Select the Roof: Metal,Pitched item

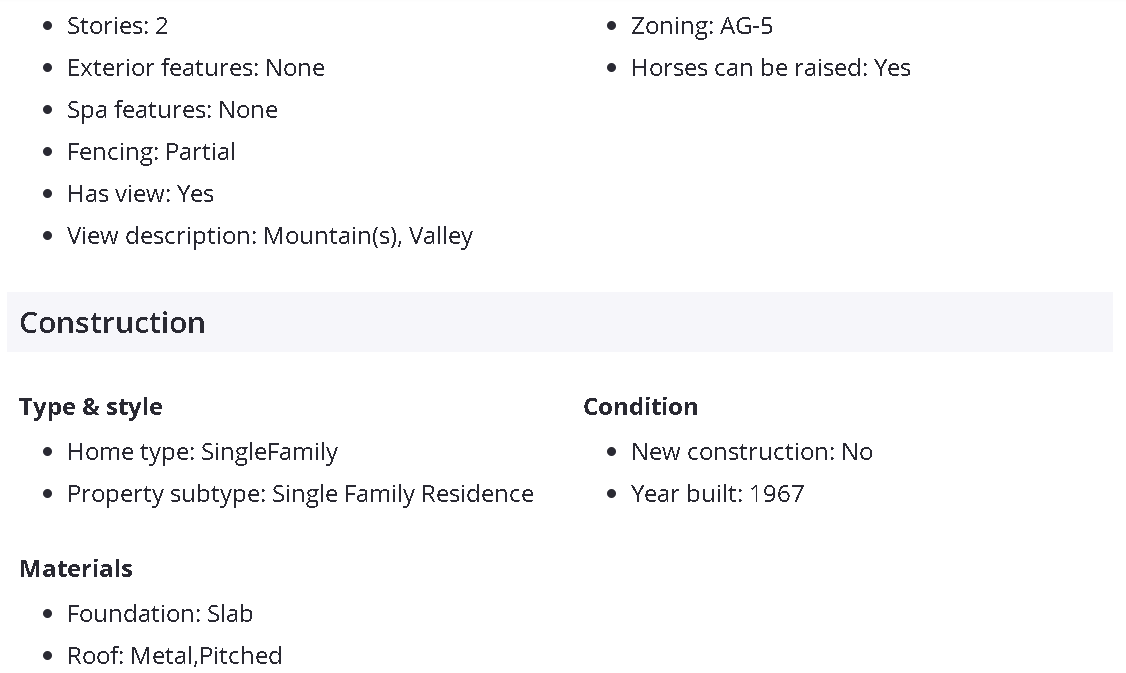tap(174, 656)
